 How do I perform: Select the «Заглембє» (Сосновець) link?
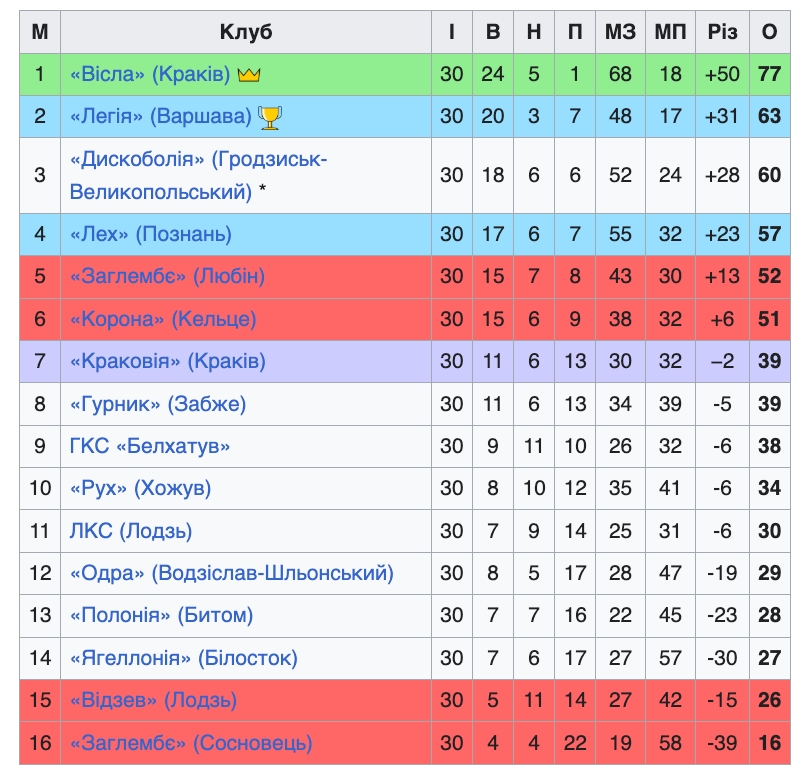coord(190,744)
